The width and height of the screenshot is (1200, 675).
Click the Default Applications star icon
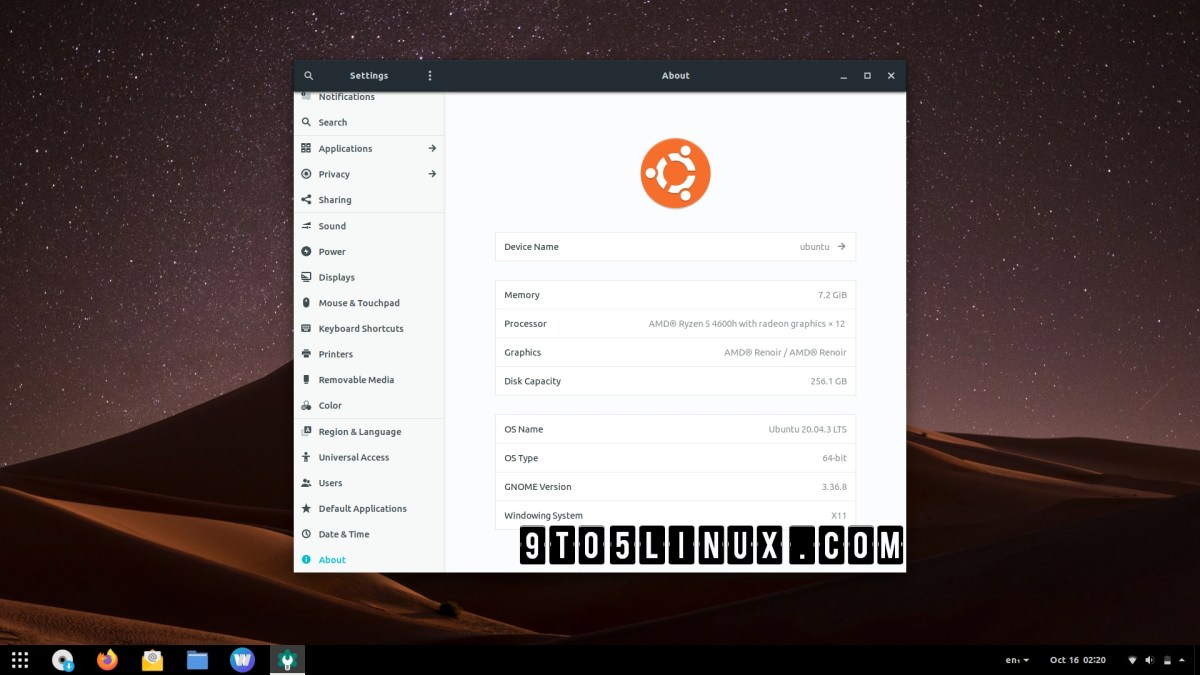click(306, 509)
